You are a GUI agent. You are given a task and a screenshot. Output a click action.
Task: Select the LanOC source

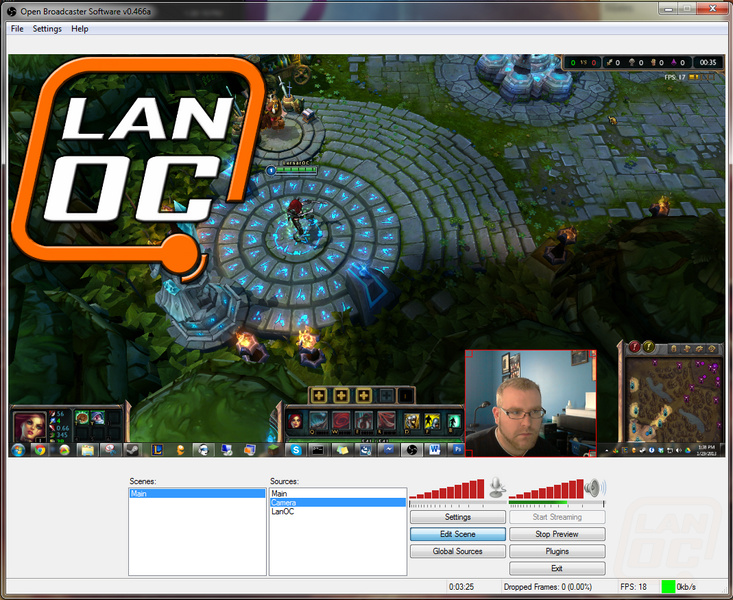[338, 512]
